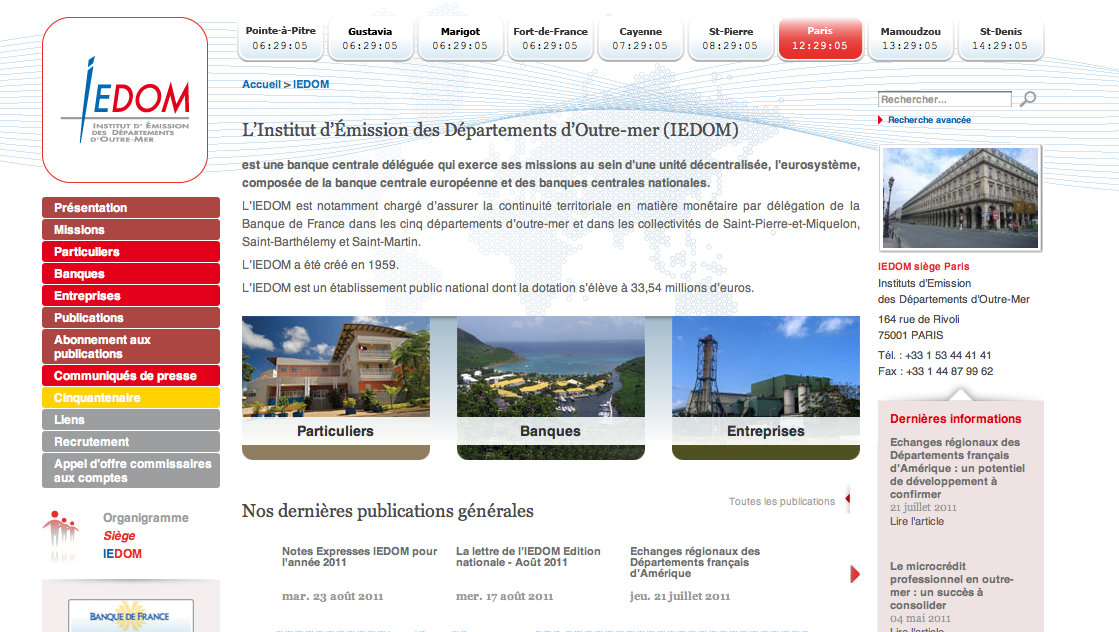Open the Banque de France logo
The height and width of the screenshot is (632, 1119).
point(131,616)
